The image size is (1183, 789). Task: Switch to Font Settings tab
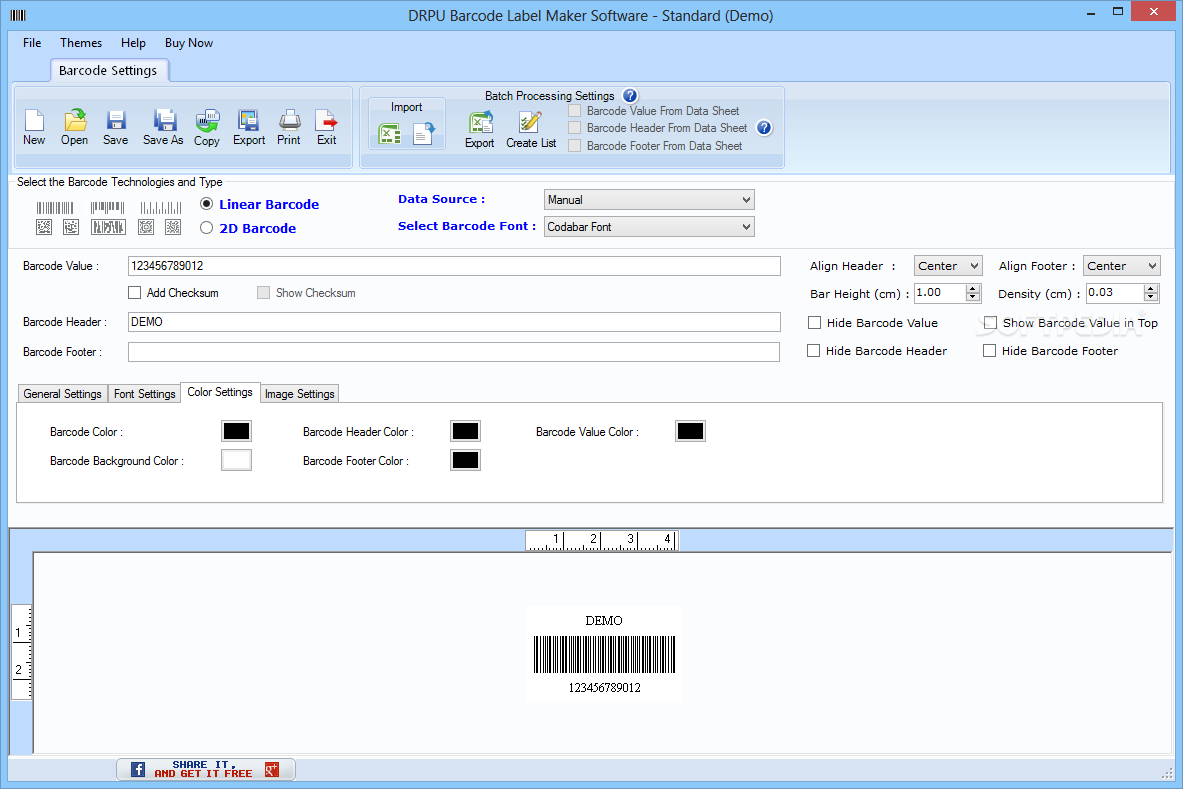[x=144, y=394]
